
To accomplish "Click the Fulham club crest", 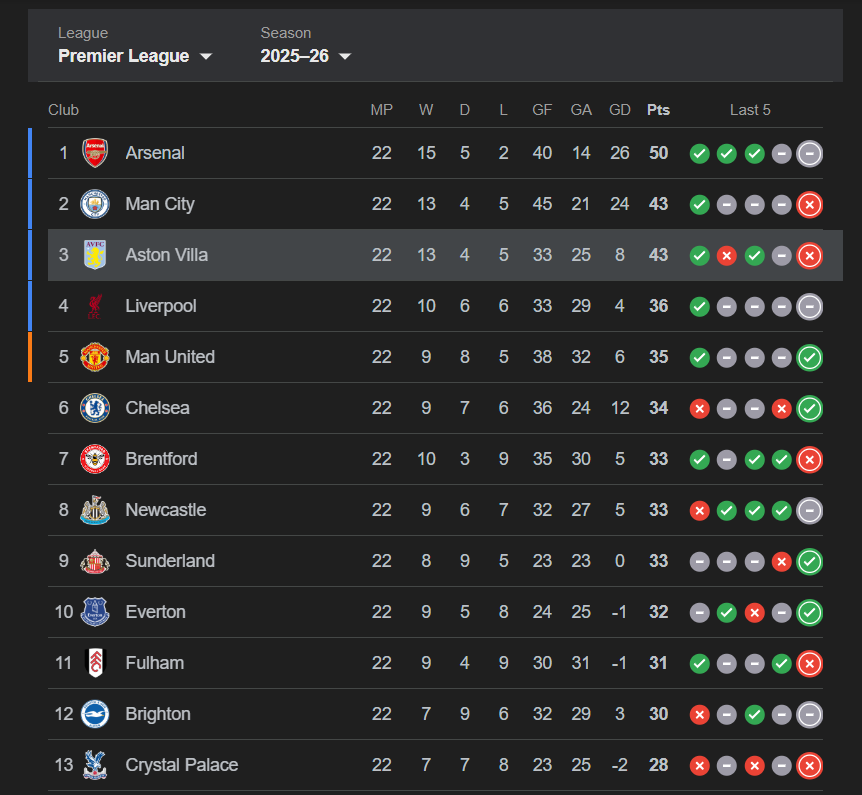I will (x=94, y=663).
